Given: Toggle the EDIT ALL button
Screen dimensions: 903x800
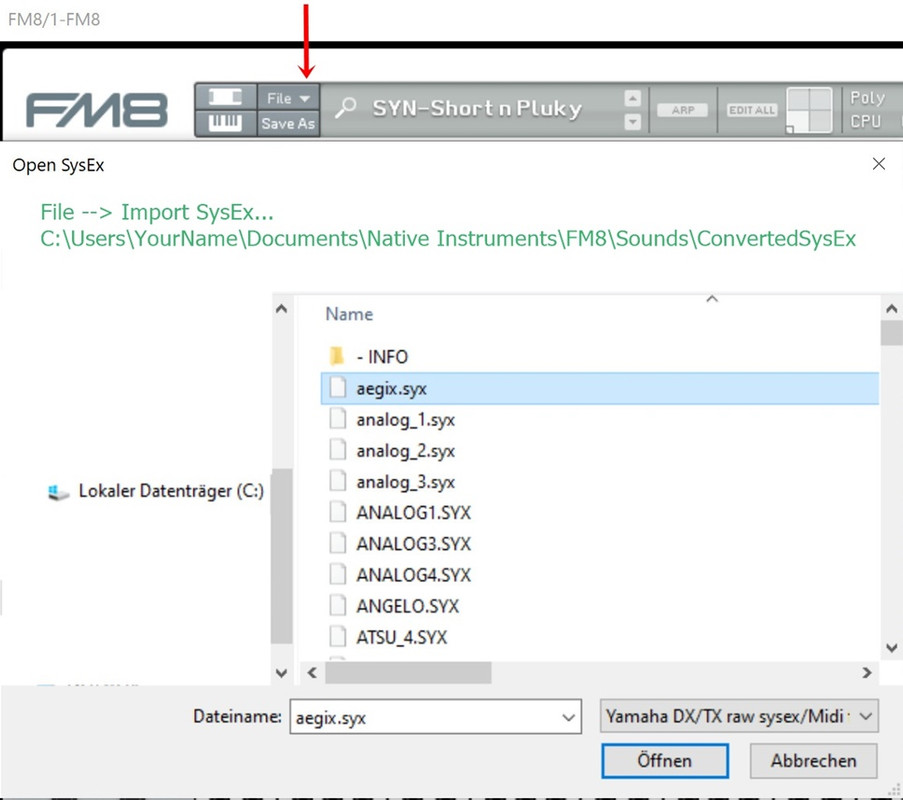Looking at the screenshot, I should (752, 110).
